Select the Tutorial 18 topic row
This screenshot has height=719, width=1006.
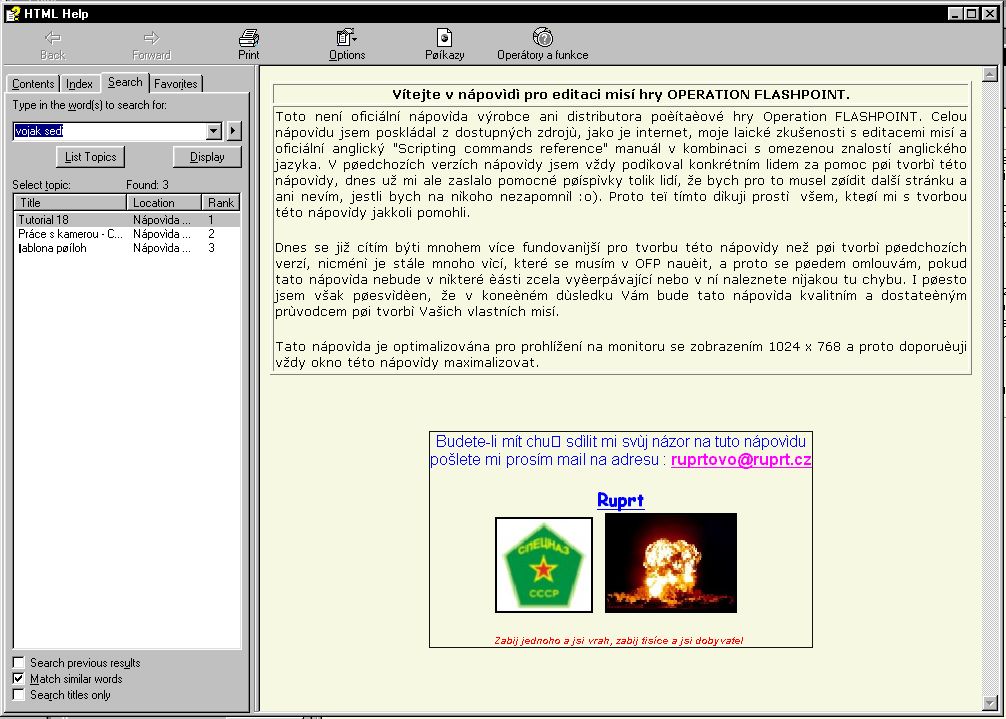[127, 219]
